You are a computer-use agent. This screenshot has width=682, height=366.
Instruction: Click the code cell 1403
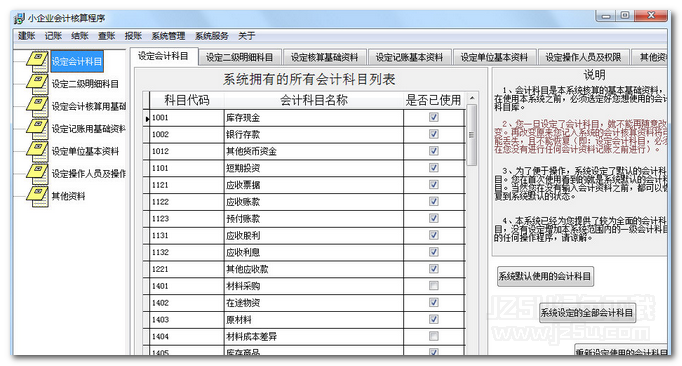pos(187,320)
